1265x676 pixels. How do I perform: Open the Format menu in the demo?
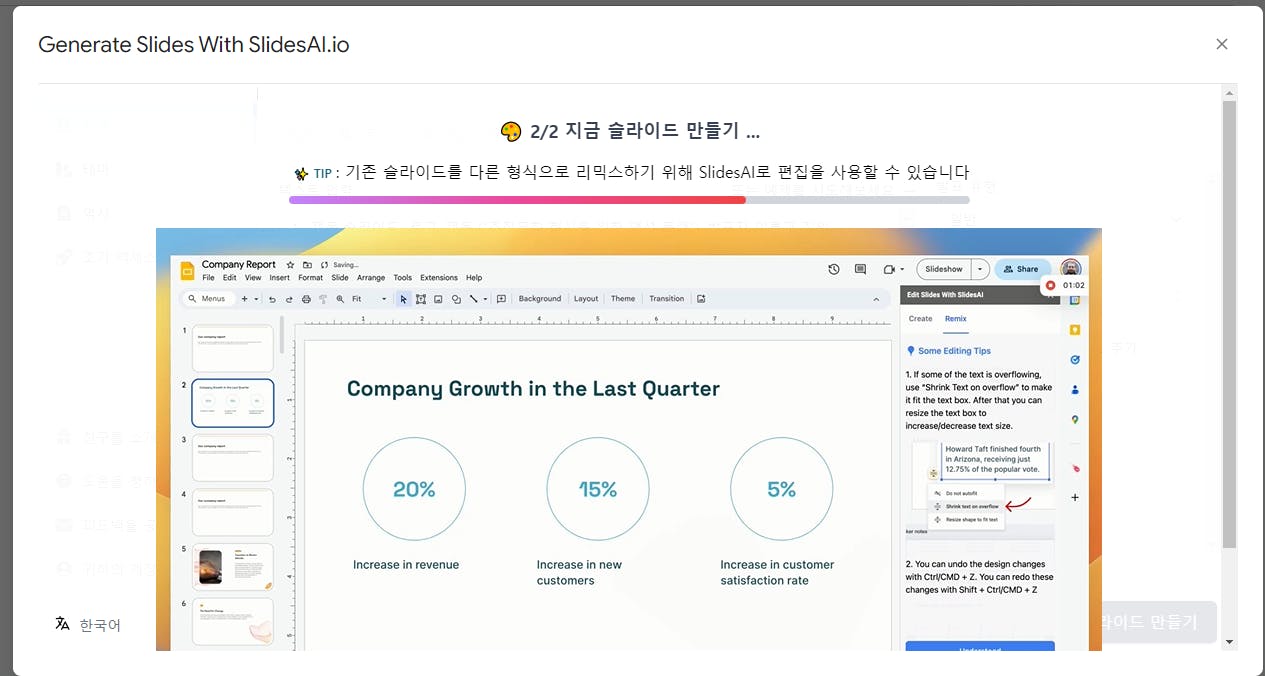click(310, 278)
